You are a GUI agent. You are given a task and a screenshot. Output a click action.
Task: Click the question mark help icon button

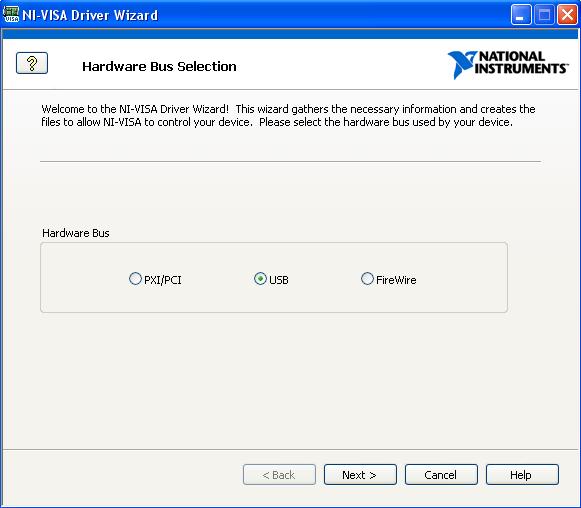coord(32,63)
